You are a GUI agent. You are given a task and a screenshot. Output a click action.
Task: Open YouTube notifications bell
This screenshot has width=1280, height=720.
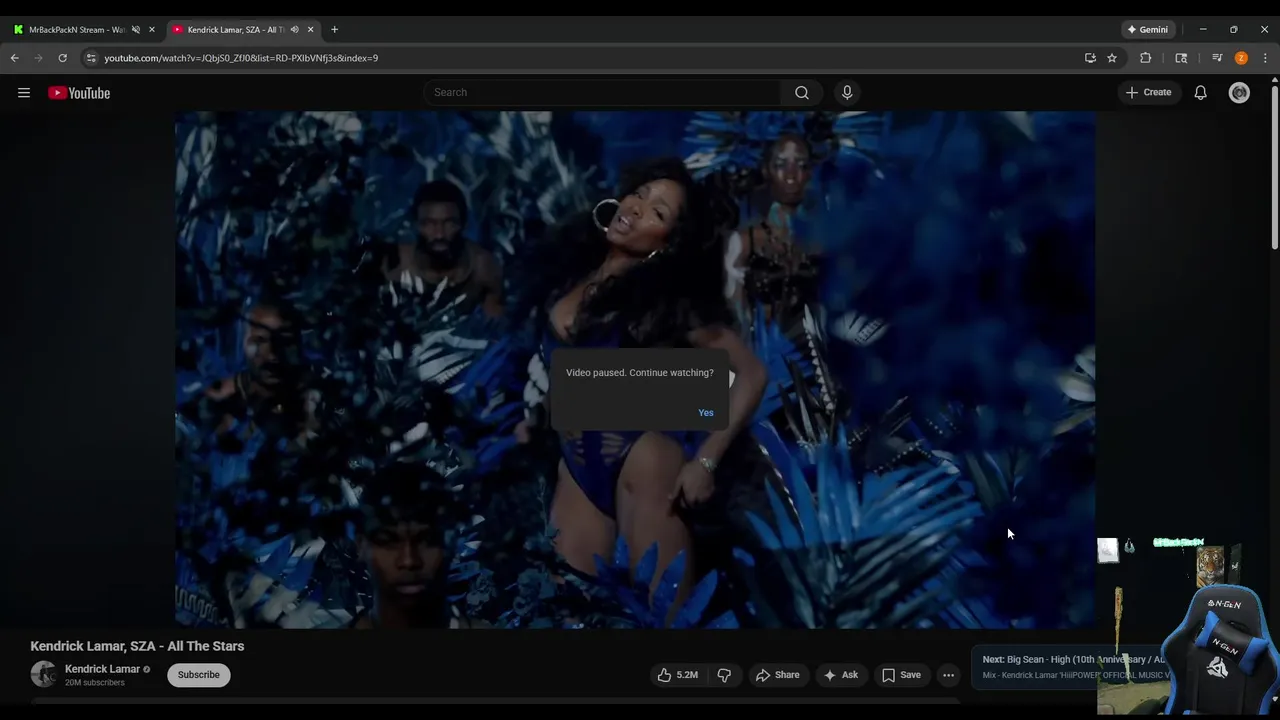pyautogui.click(x=1200, y=93)
